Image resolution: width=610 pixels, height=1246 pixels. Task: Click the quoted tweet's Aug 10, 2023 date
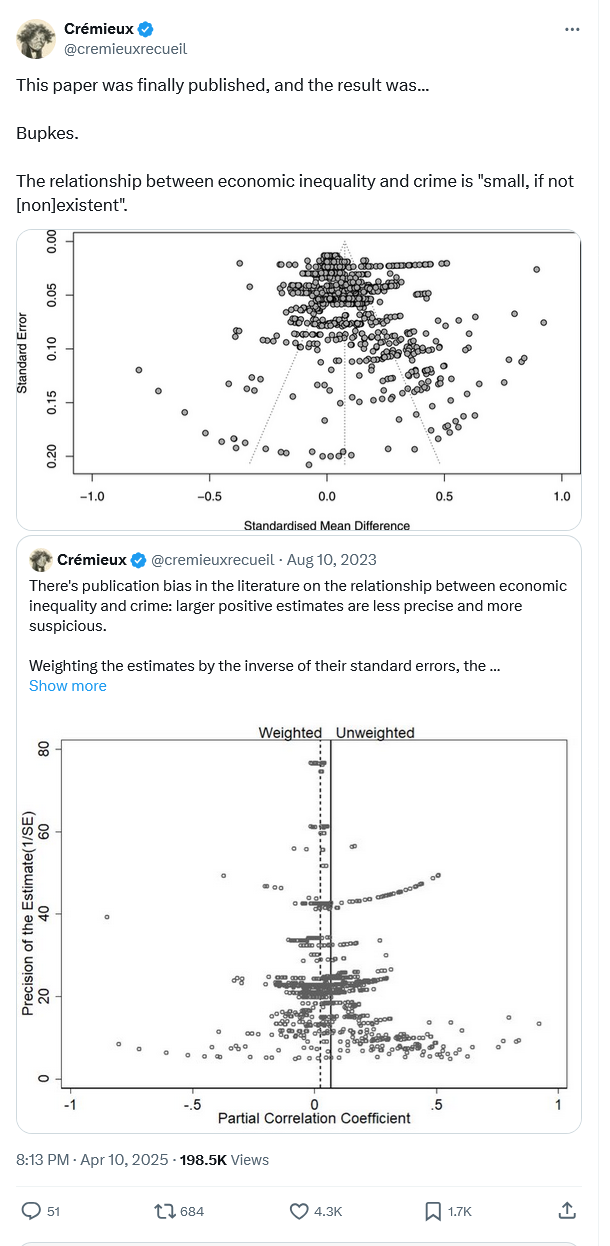pos(332,560)
